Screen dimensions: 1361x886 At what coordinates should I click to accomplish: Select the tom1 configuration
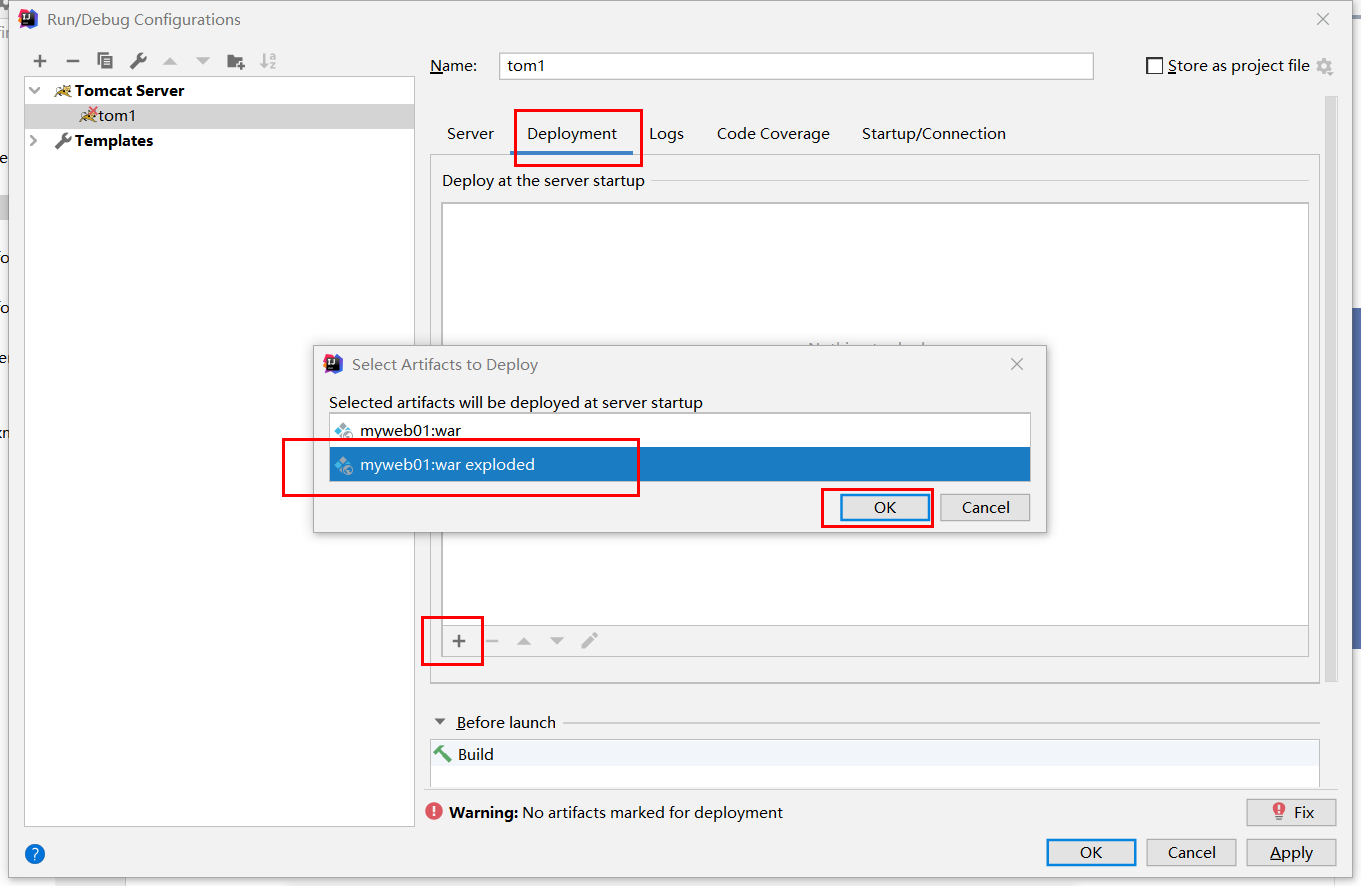click(219, 116)
